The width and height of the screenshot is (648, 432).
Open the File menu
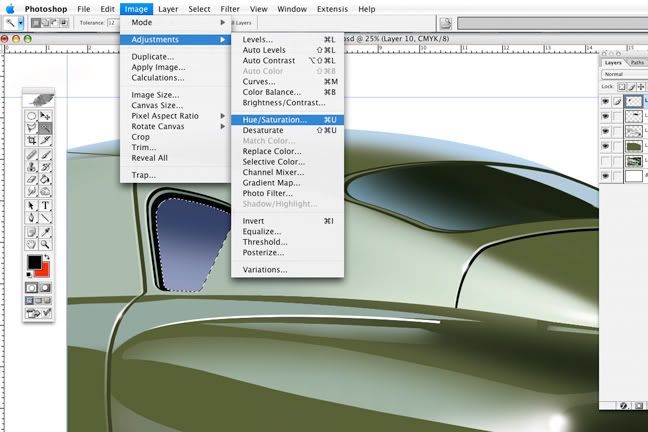click(83, 9)
